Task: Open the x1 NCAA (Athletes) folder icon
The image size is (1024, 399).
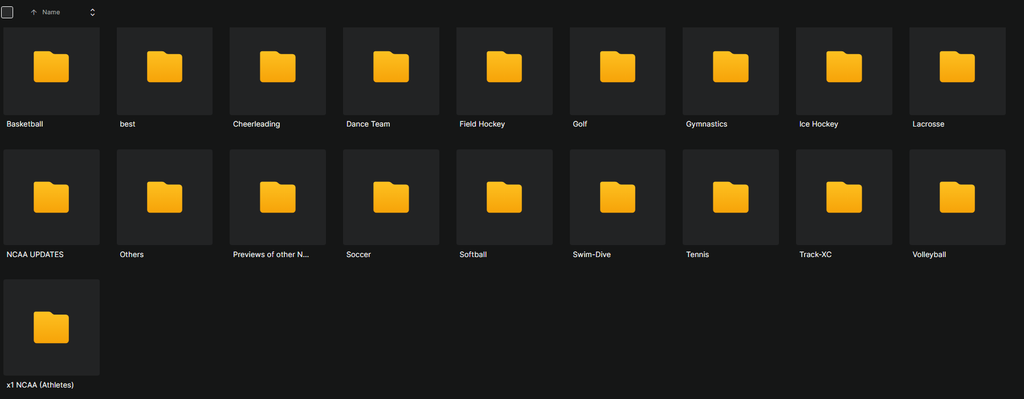Action: coord(52,327)
